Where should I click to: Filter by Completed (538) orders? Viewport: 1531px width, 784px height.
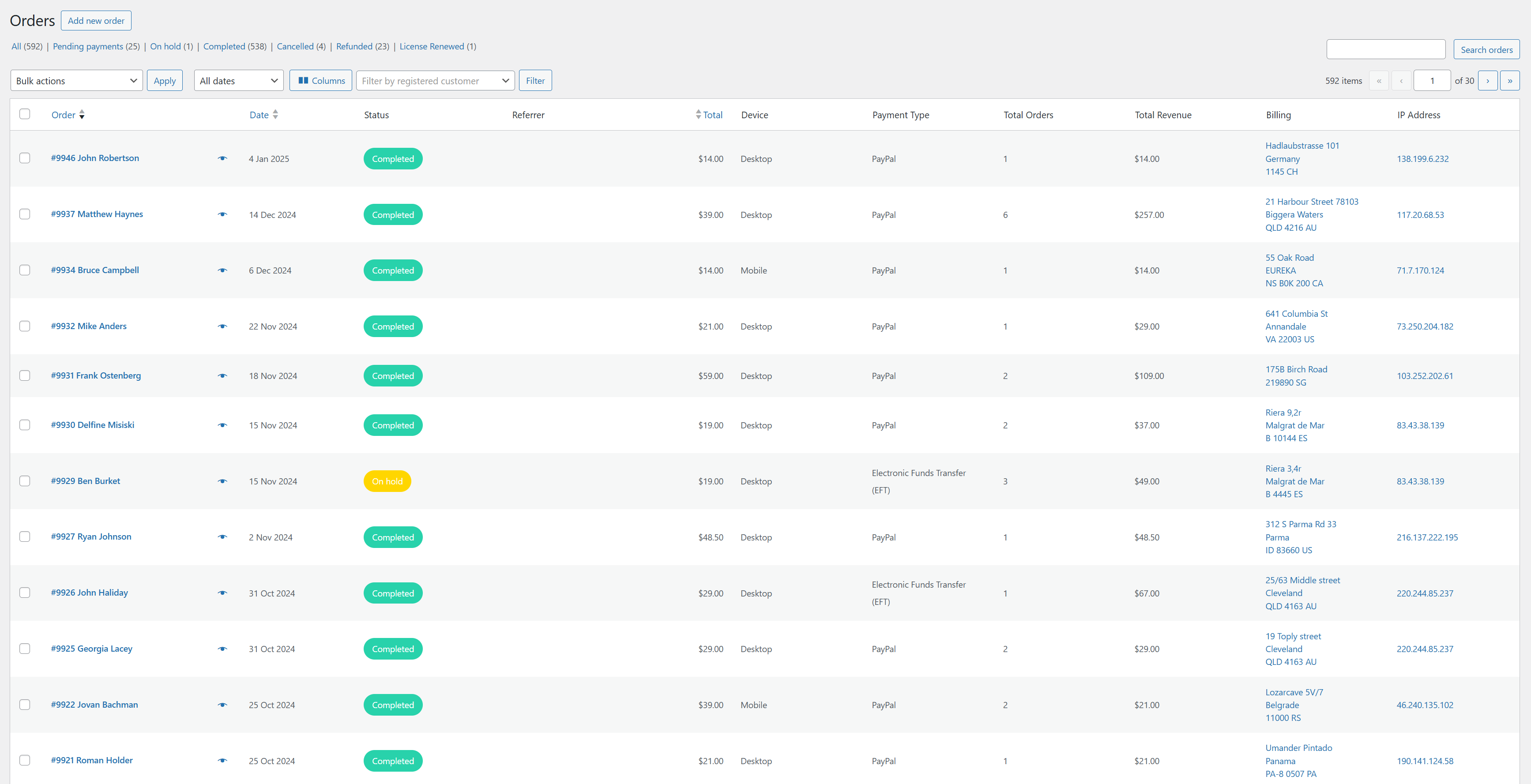[235, 46]
